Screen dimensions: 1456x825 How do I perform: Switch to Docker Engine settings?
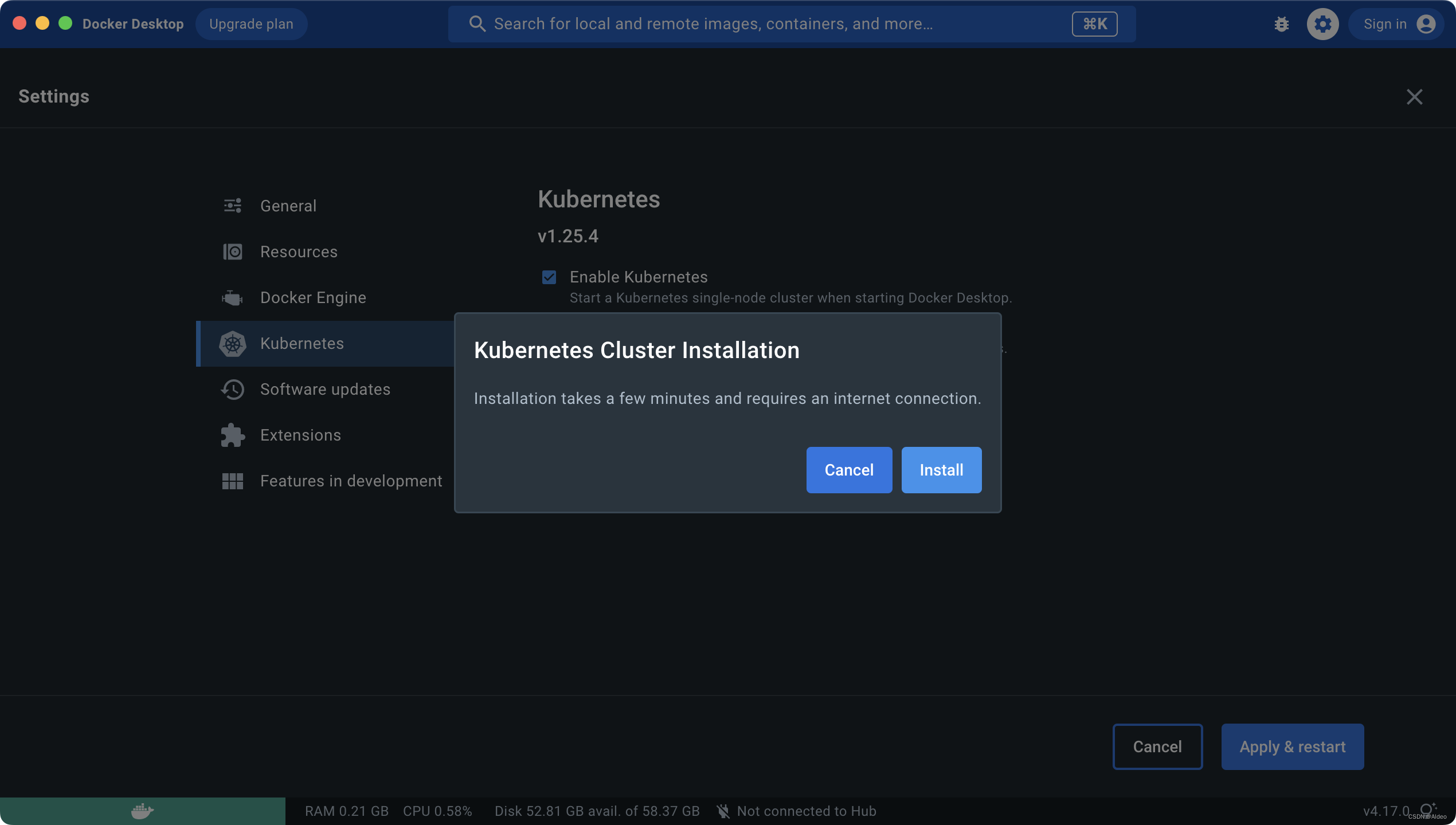[x=325, y=297]
